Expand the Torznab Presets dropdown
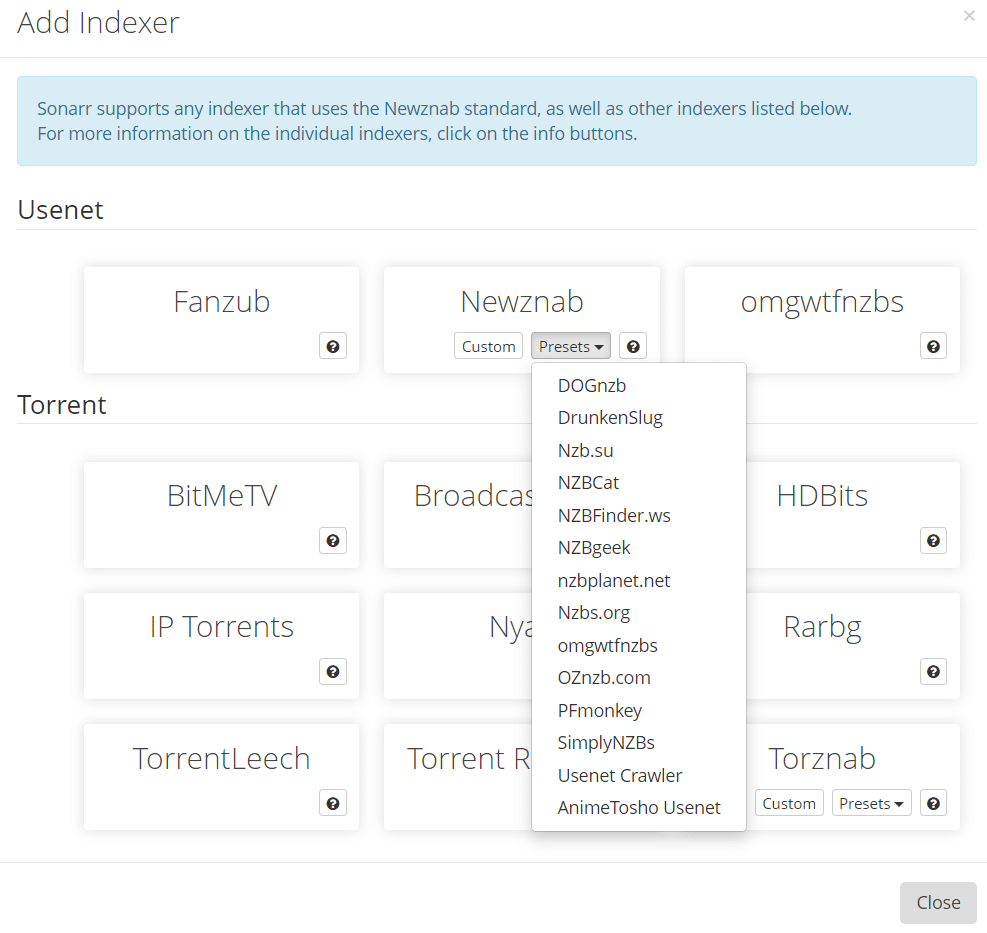The width and height of the screenshot is (987, 933). point(871,803)
